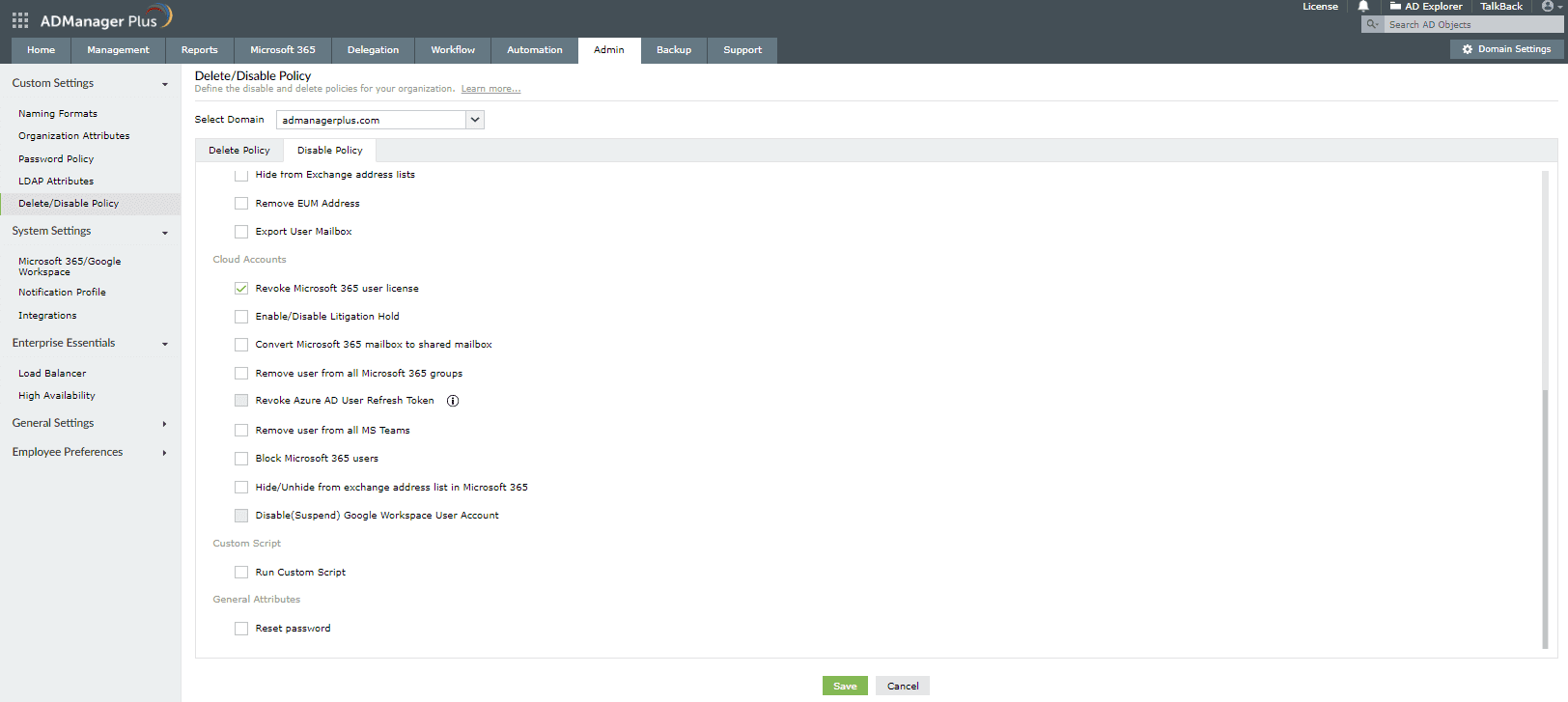Open the app grid launcher icon

(x=20, y=19)
